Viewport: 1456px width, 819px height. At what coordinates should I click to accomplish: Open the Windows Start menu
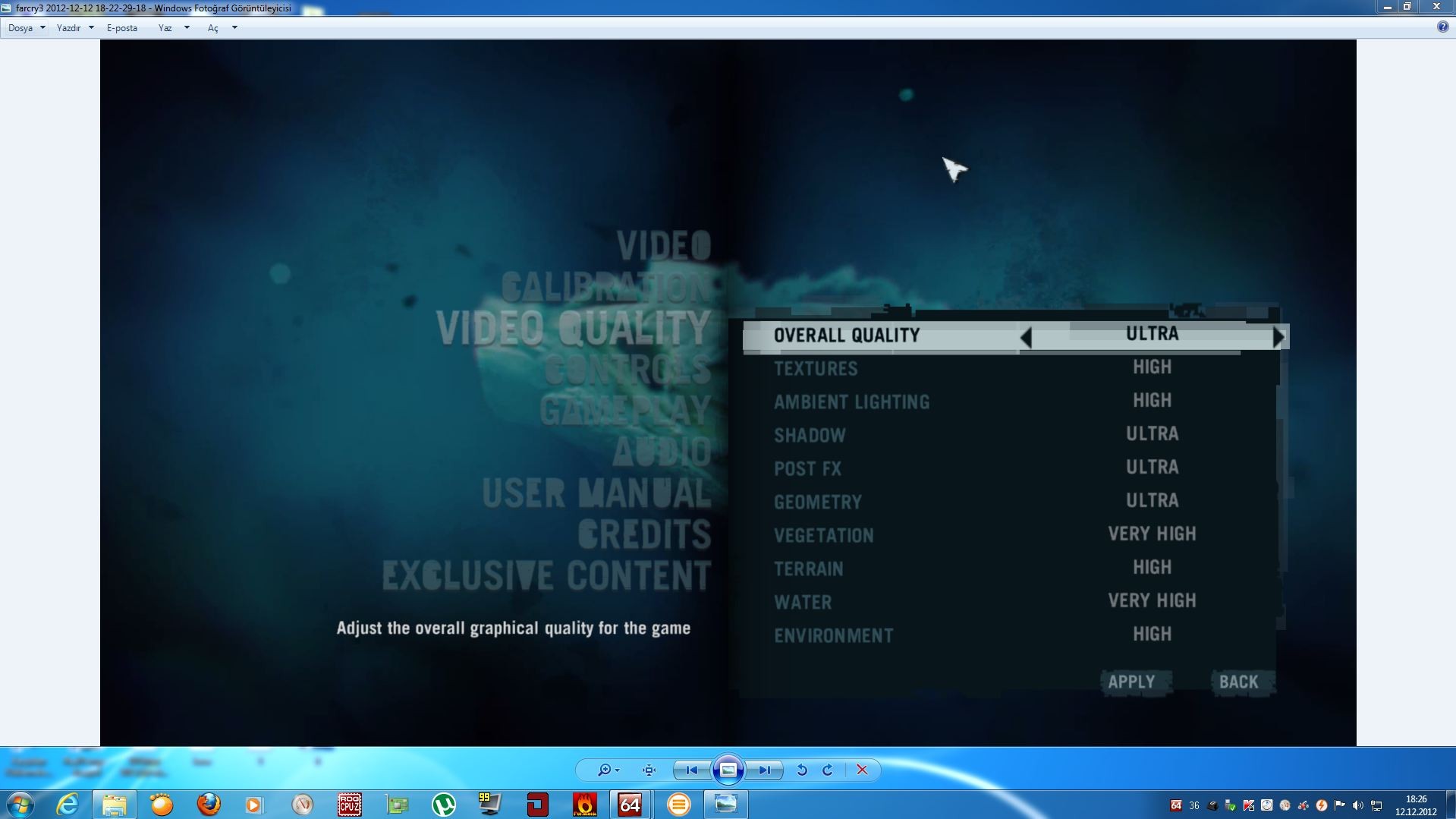(x=20, y=804)
